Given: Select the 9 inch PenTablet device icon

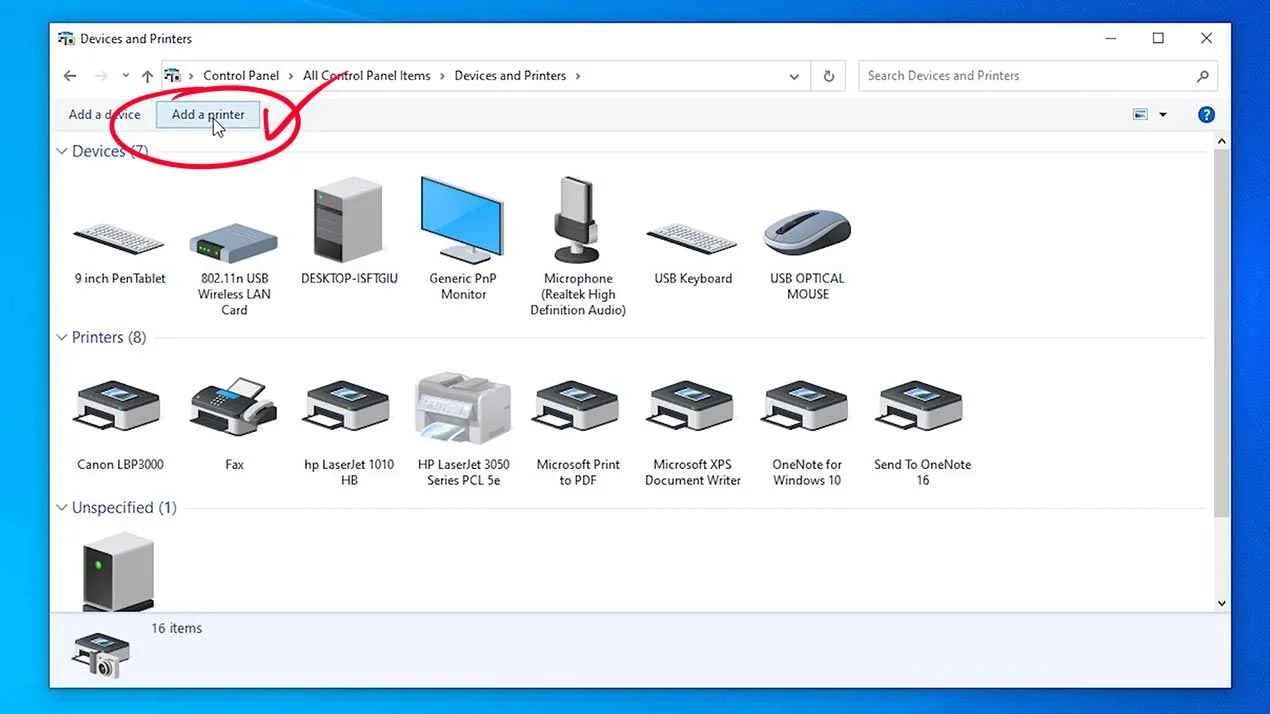Looking at the screenshot, I should pos(119,238).
